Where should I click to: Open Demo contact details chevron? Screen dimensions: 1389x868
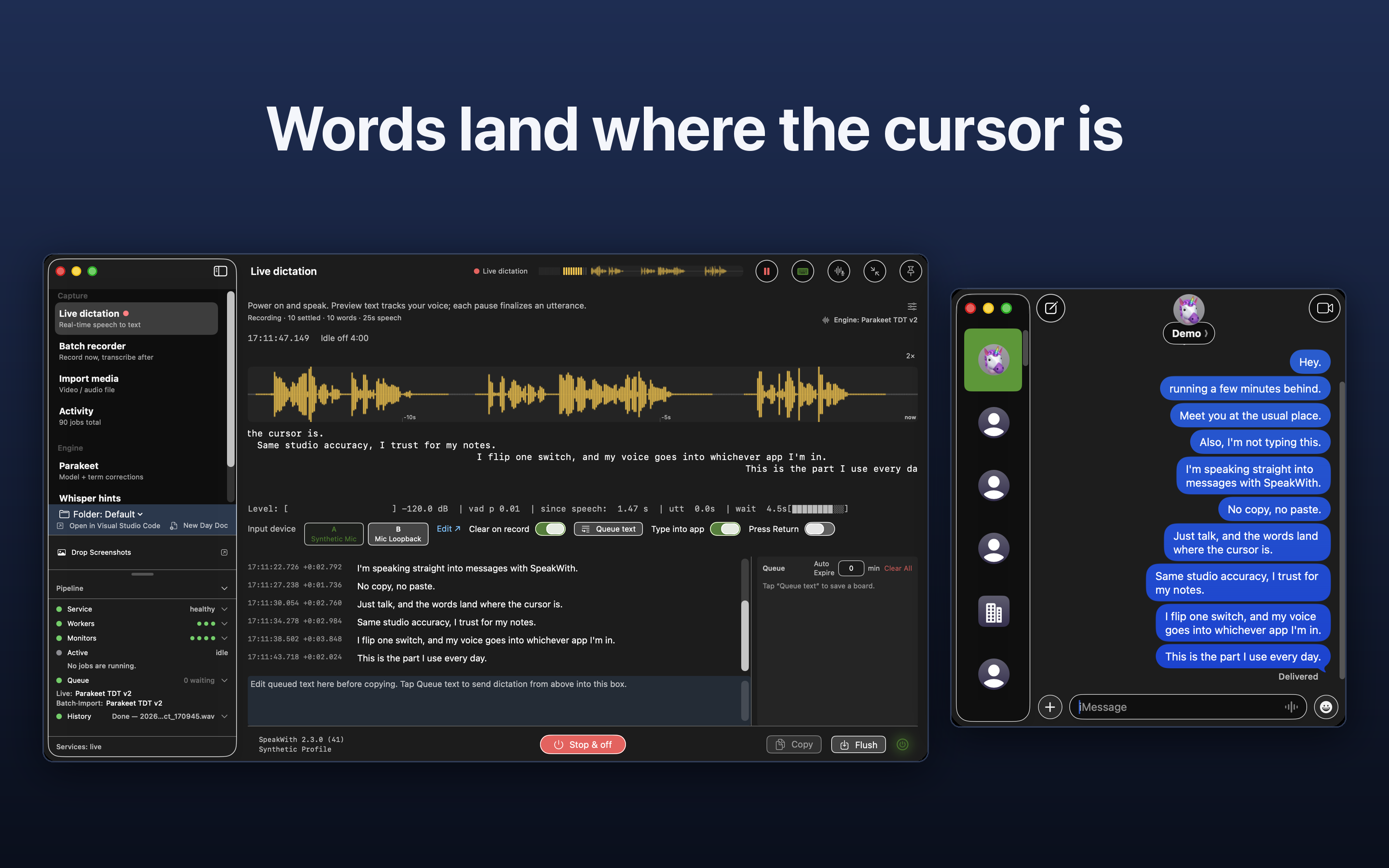click(1206, 334)
